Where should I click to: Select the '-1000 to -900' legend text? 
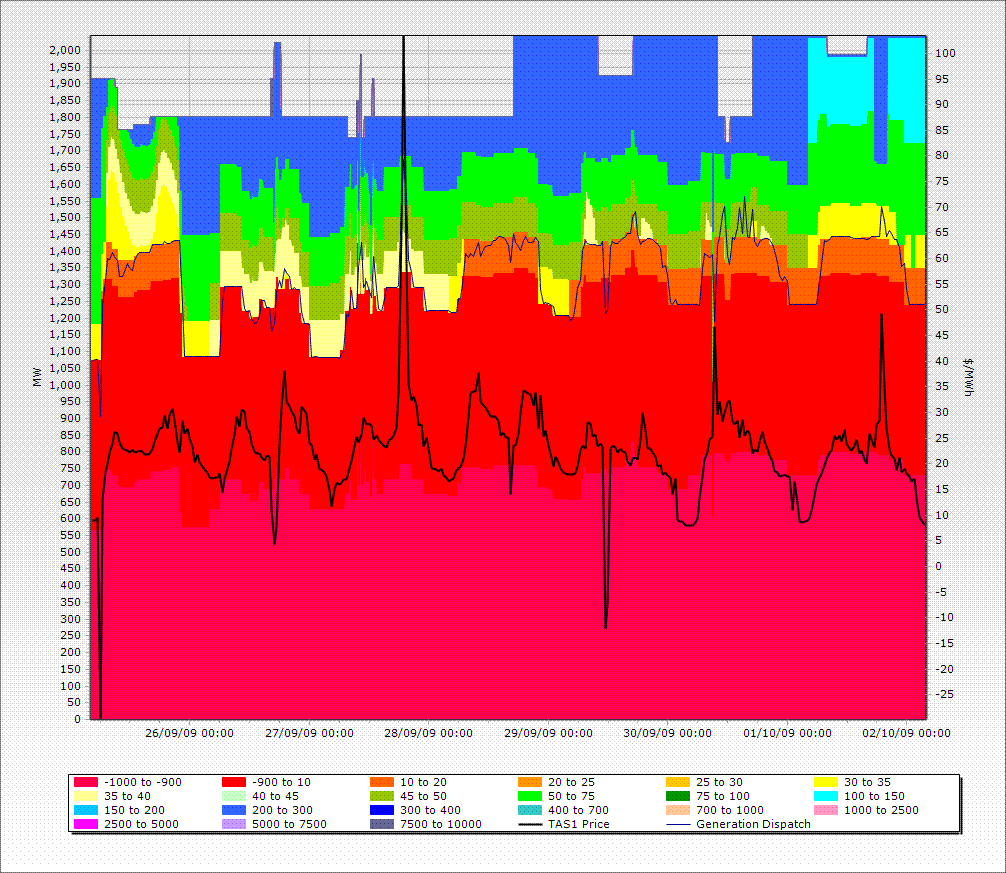click(142, 782)
